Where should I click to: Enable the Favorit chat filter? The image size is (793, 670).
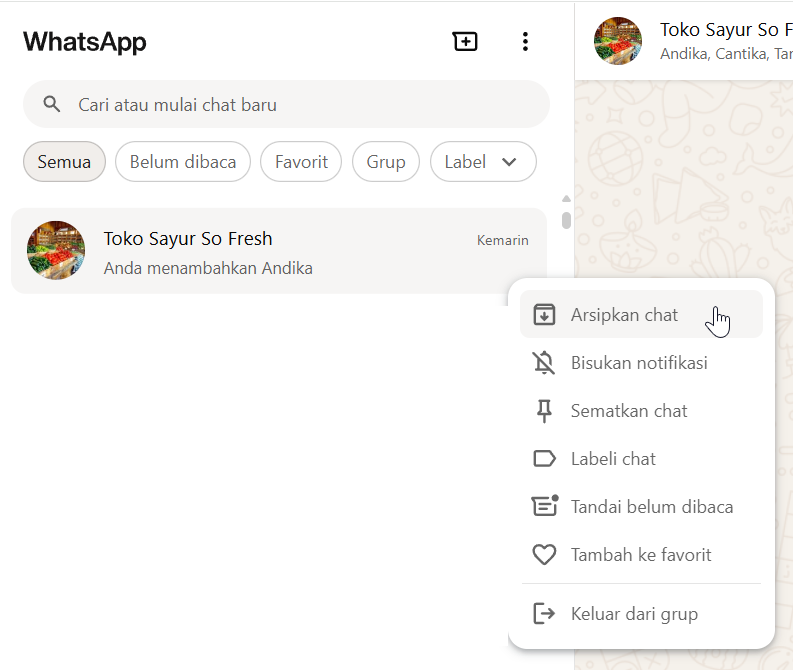pos(301,162)
